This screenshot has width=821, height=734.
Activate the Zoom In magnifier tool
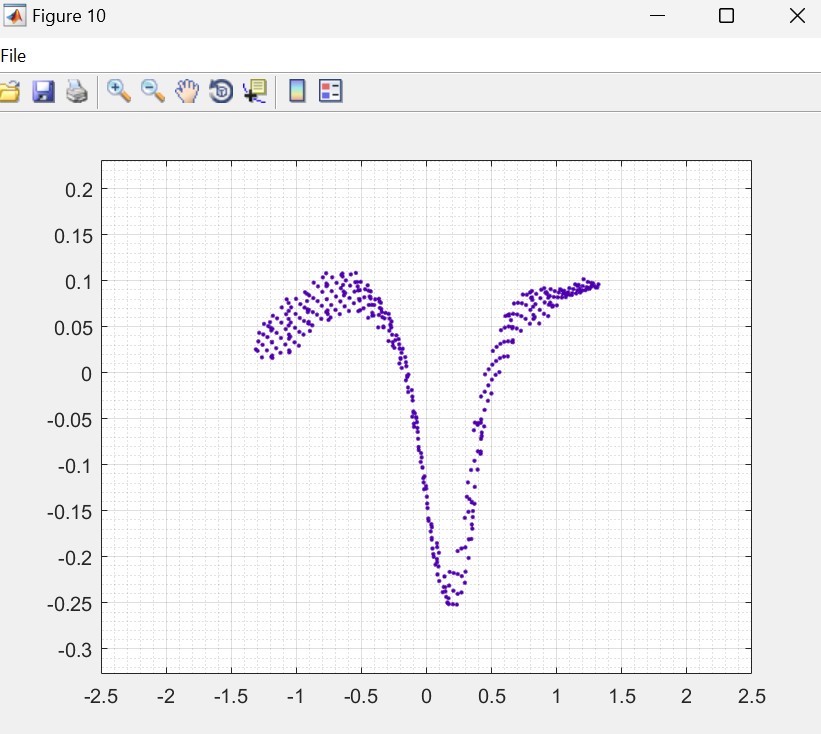(x=119, y=91)
